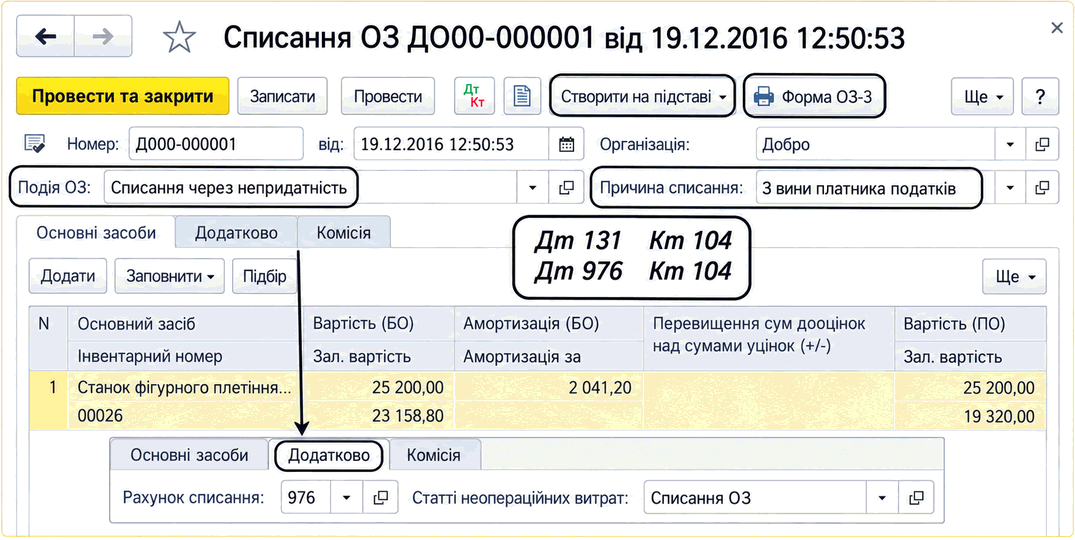Open the Подія ОЗ record with the open icon
The width and height of the screenshot is (1075, 540).
pos(566,188)
